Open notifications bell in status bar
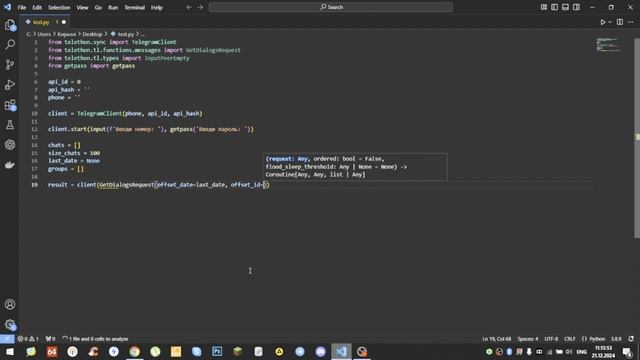The image size is (640, 360). pos(631,339)
